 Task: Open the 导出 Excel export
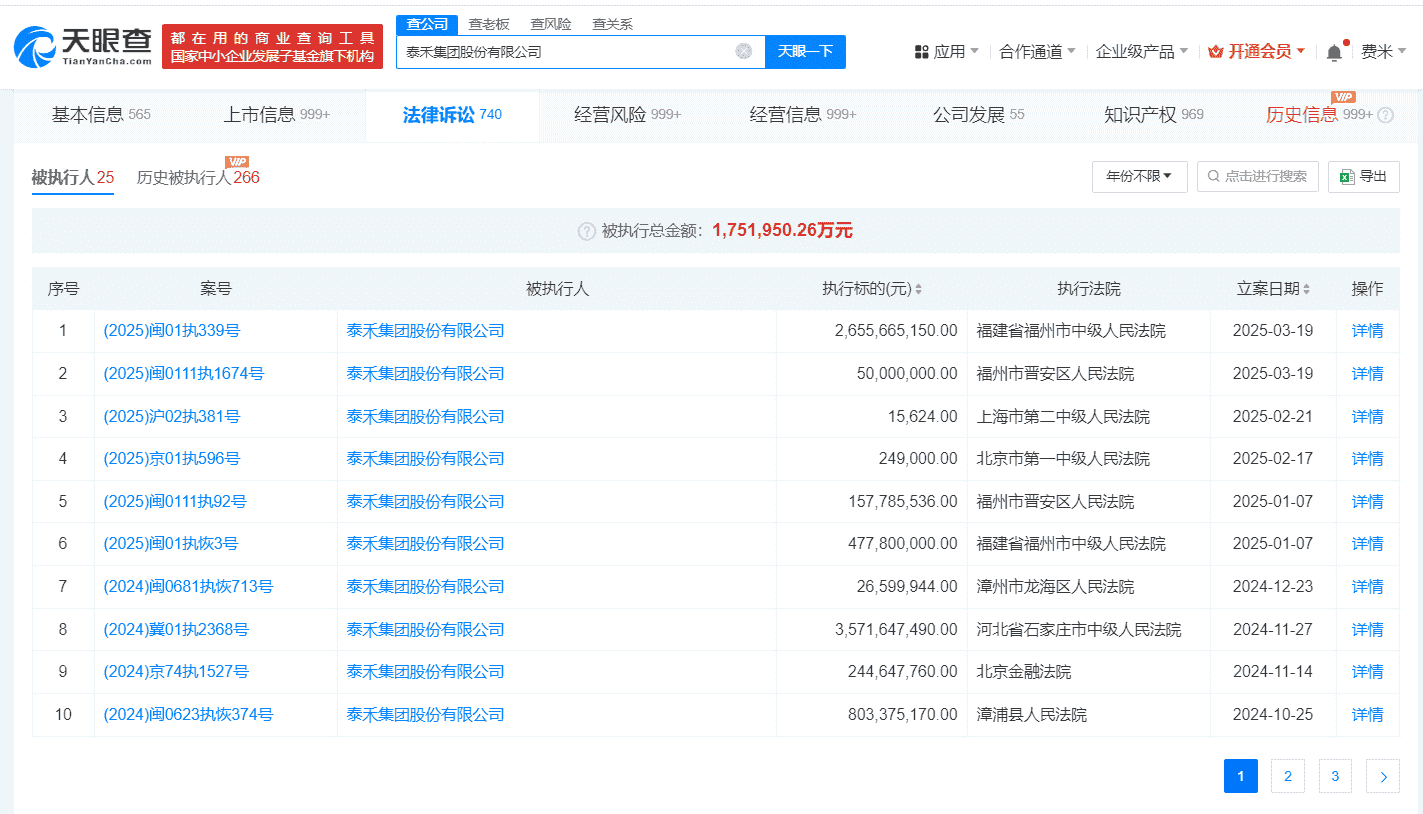1363,176
